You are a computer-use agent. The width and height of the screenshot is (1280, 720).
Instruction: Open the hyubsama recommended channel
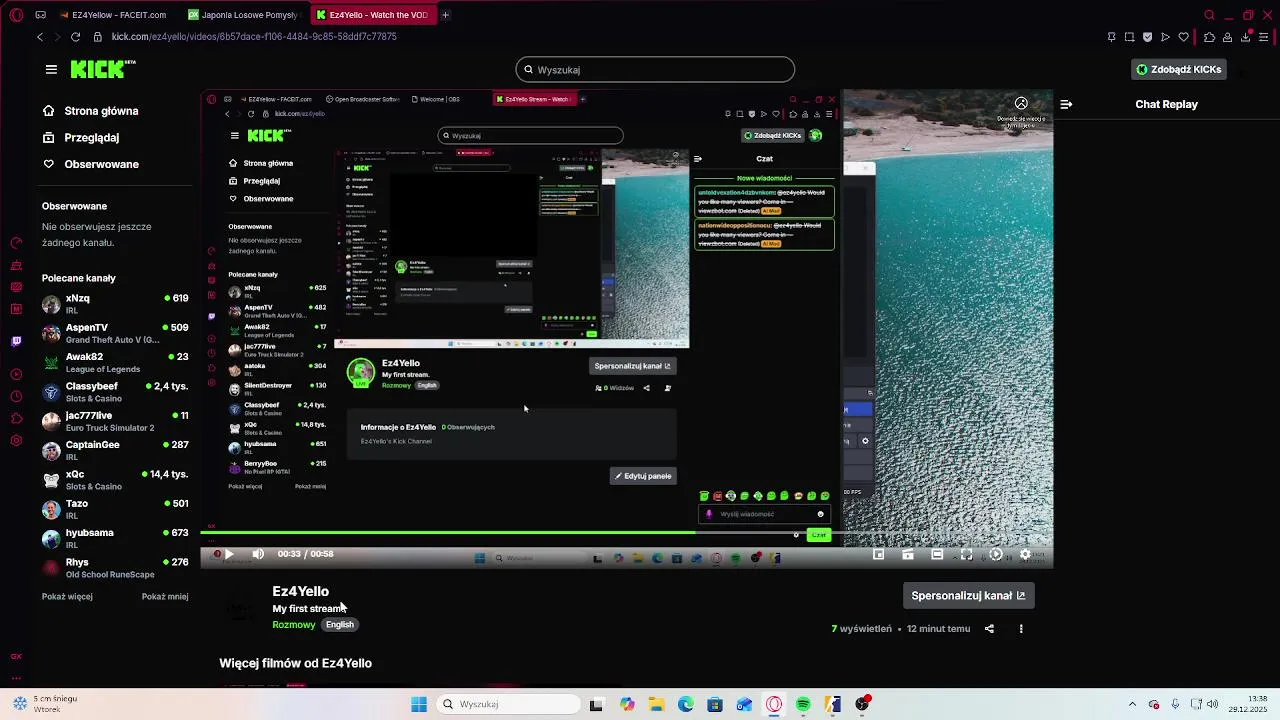[115, 538]
